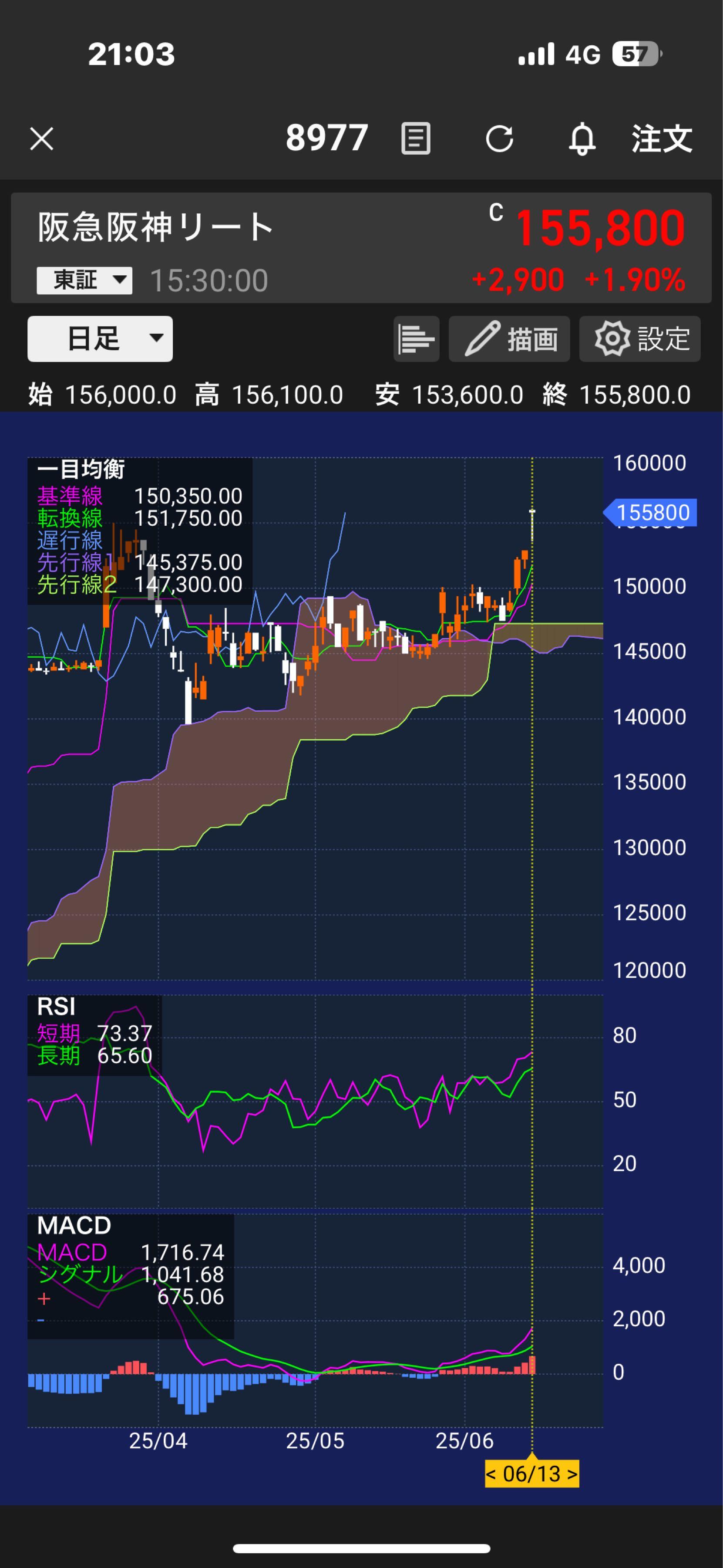This screenshot has height=1568, width=723.
Task: Tap the 8977 ticker code
Action: (x=327, y=138)
